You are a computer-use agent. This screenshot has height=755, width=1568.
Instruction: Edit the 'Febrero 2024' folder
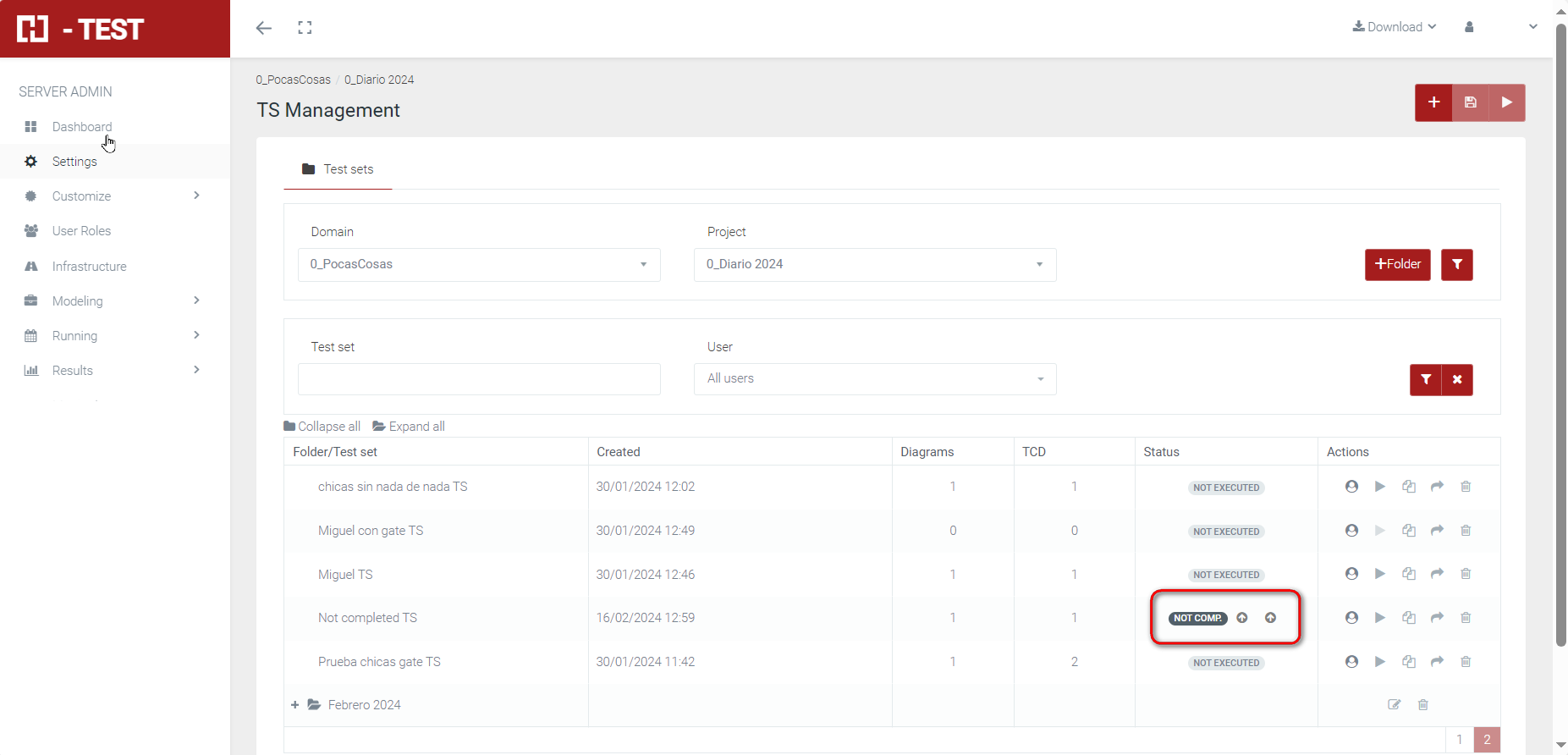point(1395,705)
